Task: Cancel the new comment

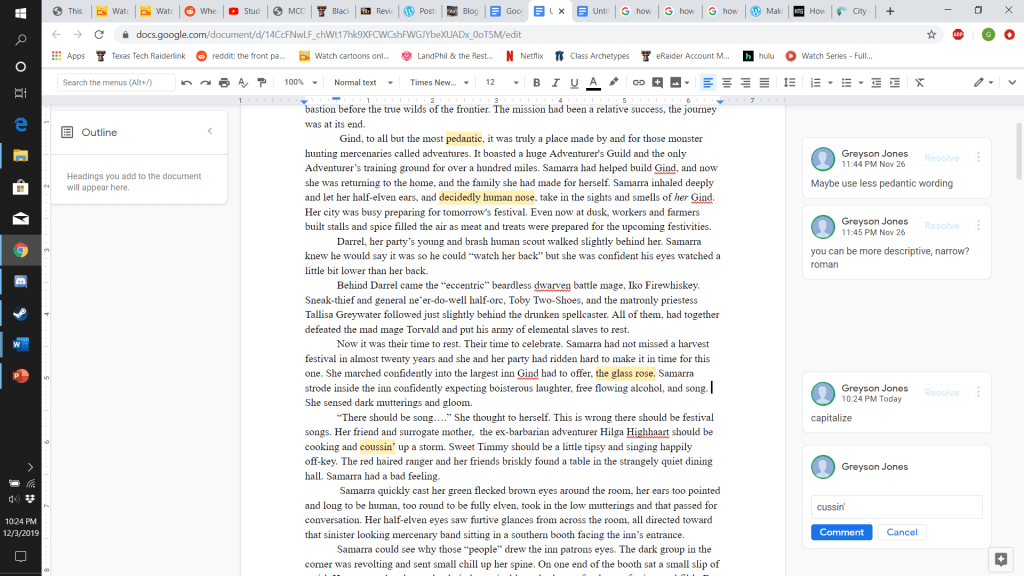Action: click(x=901, y=532)
